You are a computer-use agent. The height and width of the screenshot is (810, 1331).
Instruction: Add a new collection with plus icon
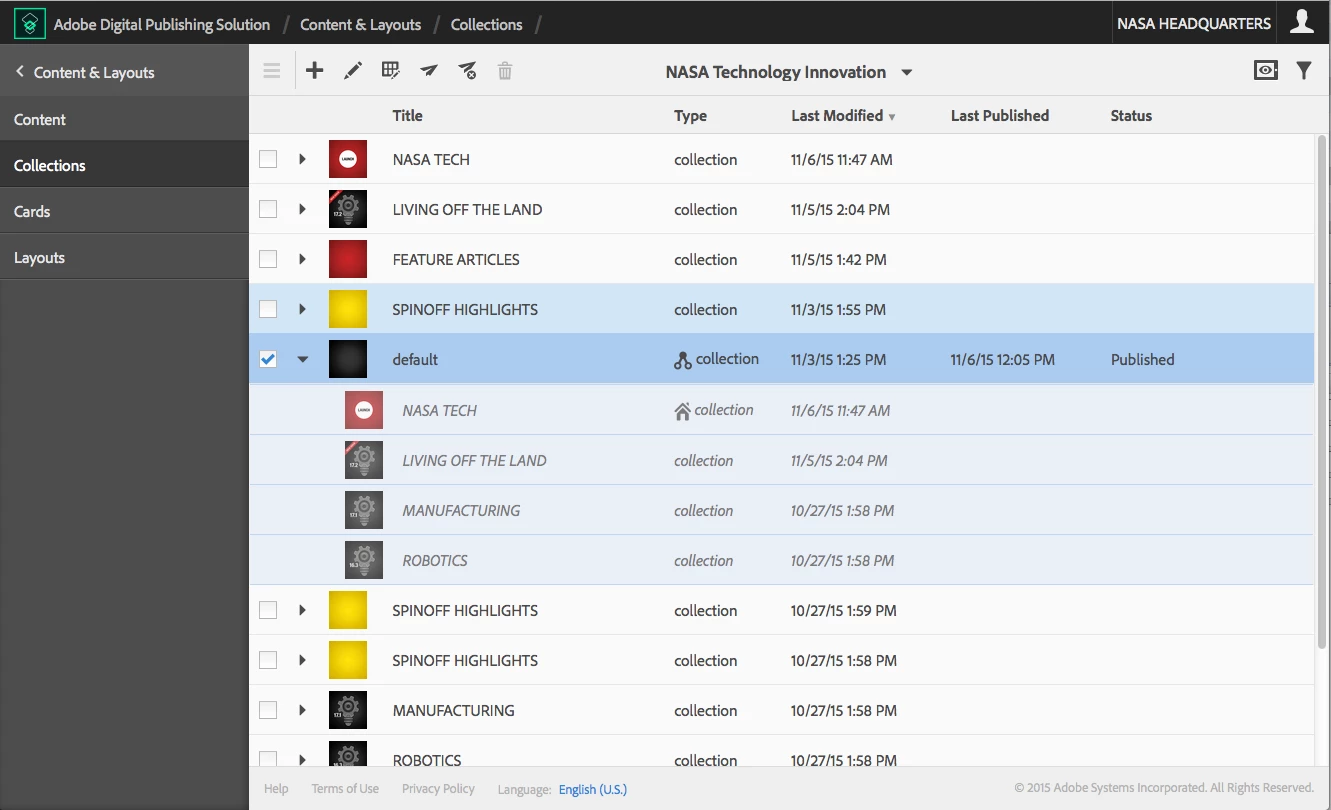(314, 71)
